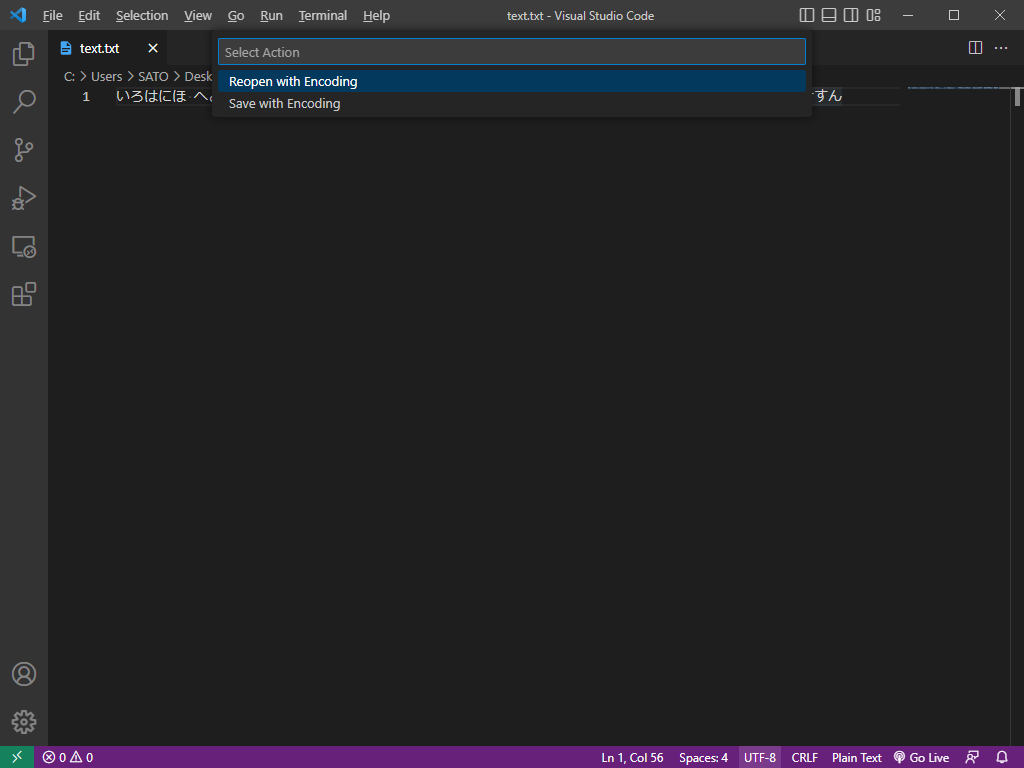
Task: Click the remote window indicator in status bar
Action: coord(17,758)
